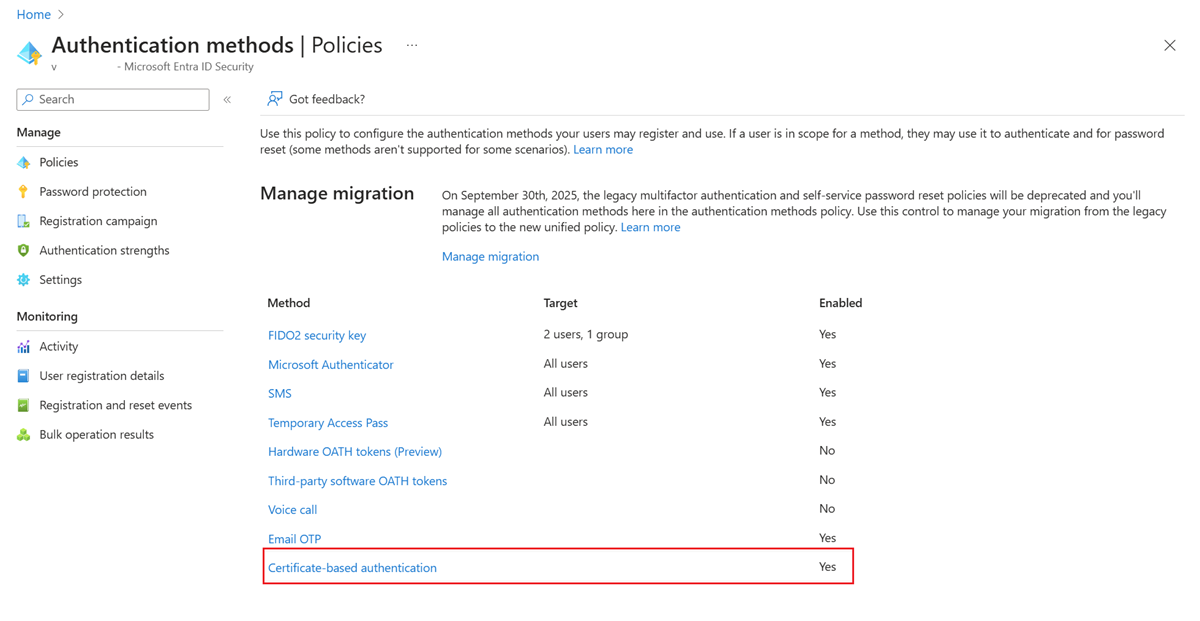Image resolution: width=1200 pixels, height=621 pixels.
Task: Click the Bulk operation results icon
Action: click(x=24, y=435)
